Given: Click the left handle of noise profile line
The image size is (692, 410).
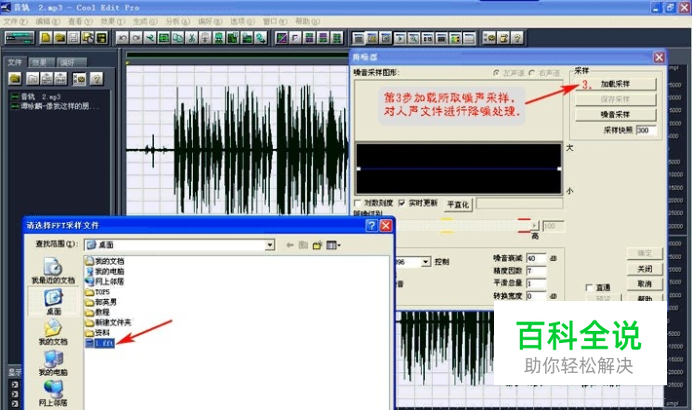Looking at the screenshot, I should coord(359,169).
